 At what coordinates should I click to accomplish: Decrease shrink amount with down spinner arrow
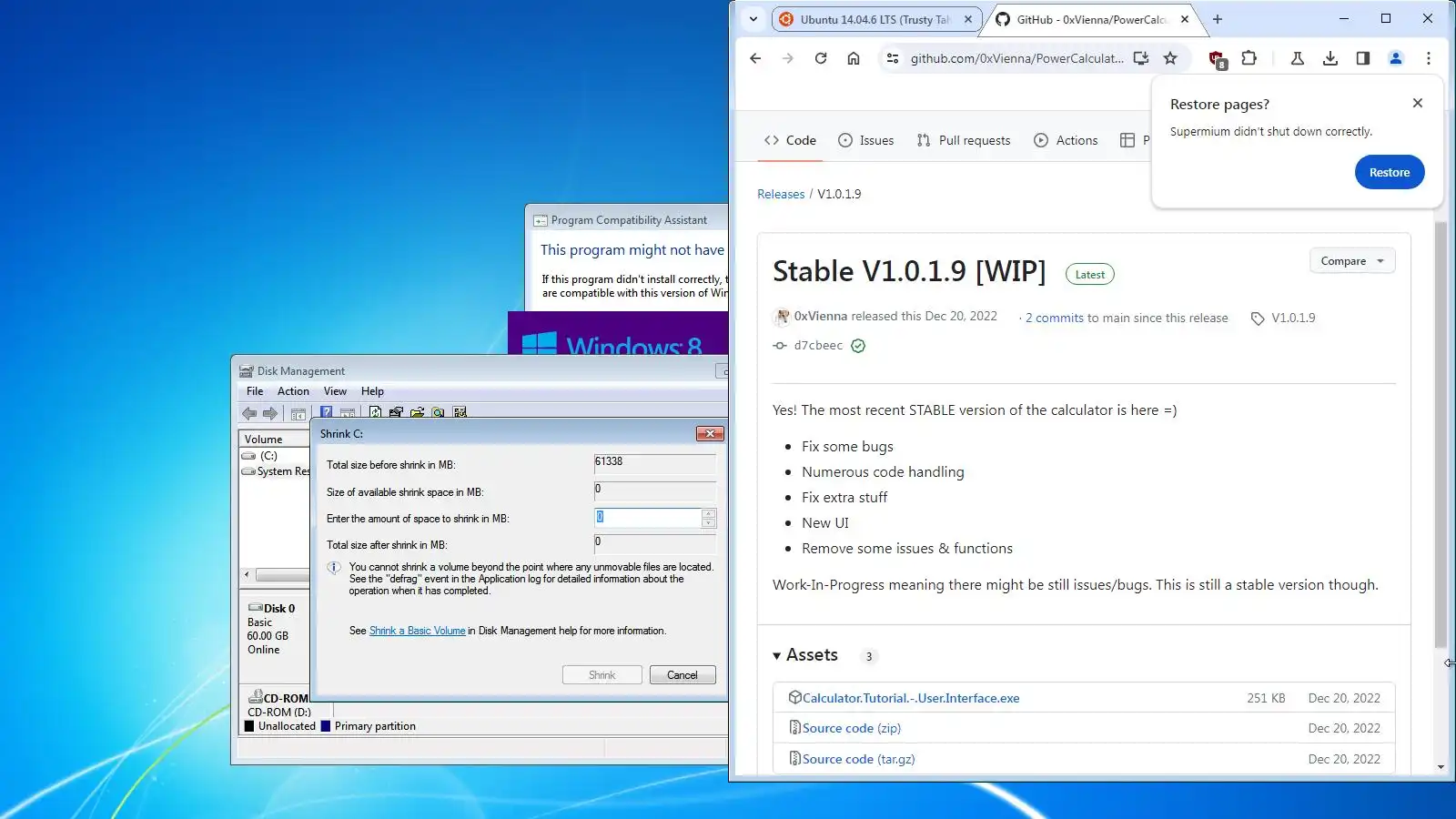tap(709, 523)
